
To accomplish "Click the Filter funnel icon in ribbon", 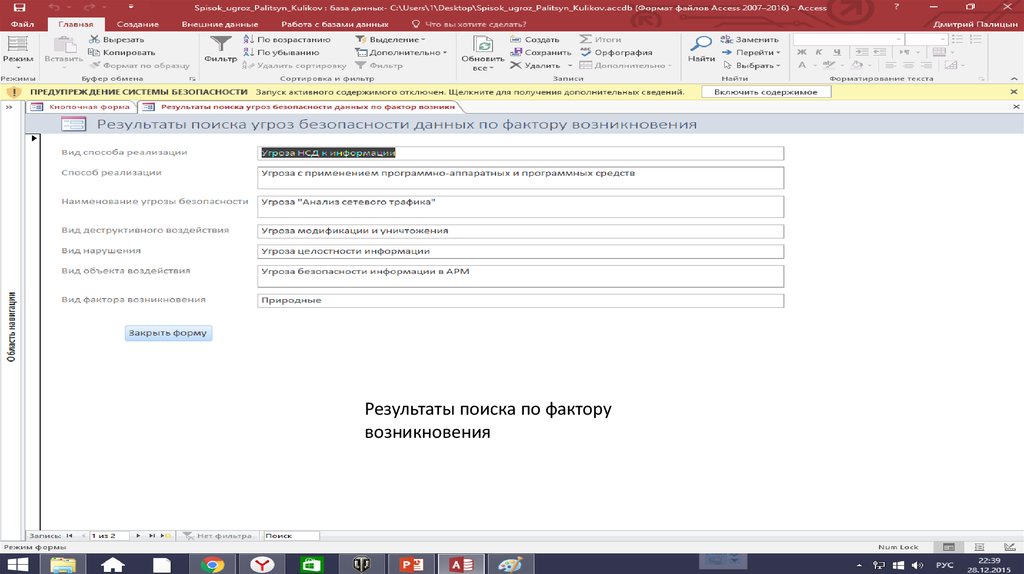I will pos(219,46).
